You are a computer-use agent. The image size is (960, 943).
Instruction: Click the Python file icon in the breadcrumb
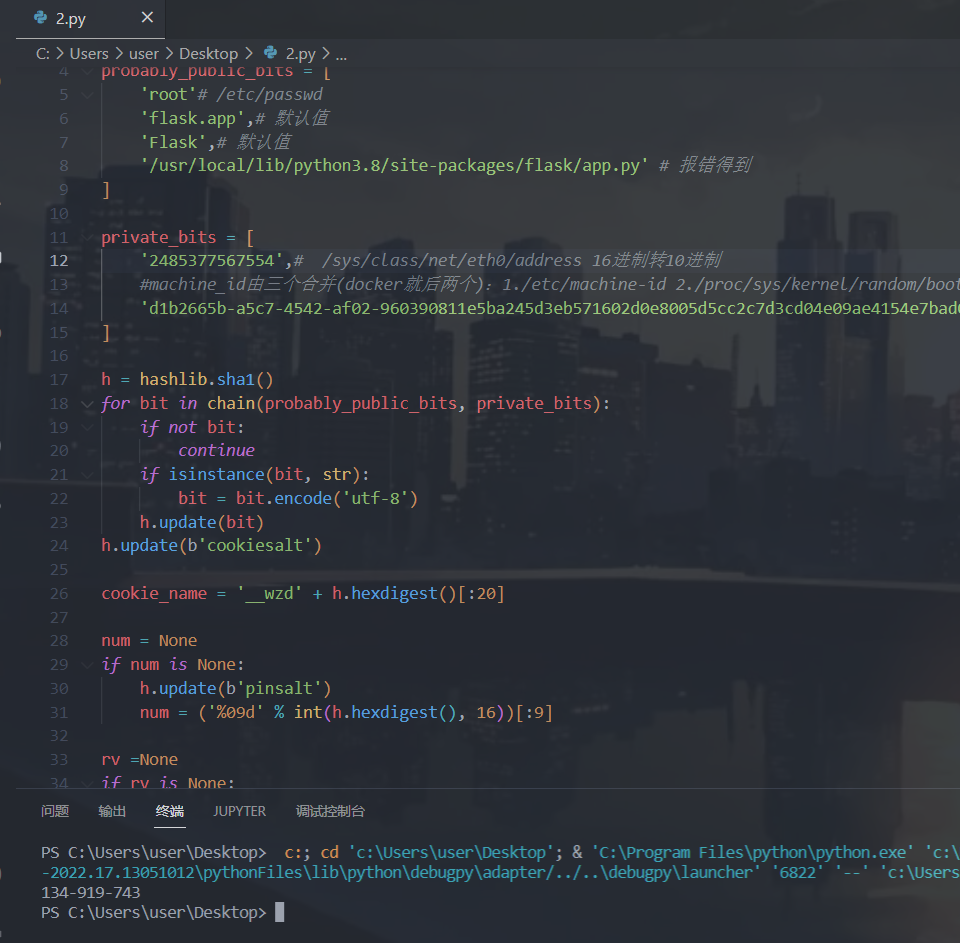point(270,54)
